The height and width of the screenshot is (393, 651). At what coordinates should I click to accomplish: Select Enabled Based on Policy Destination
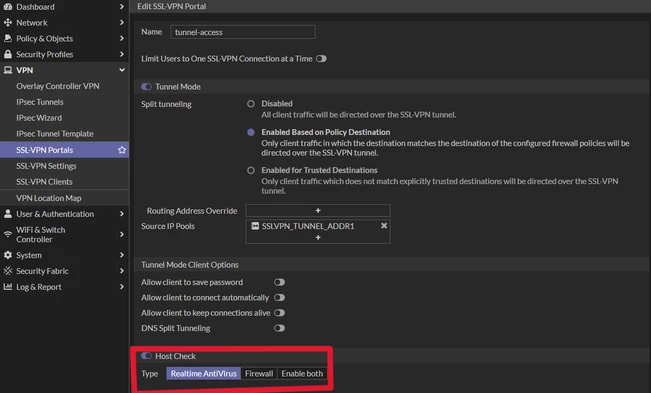251,132
